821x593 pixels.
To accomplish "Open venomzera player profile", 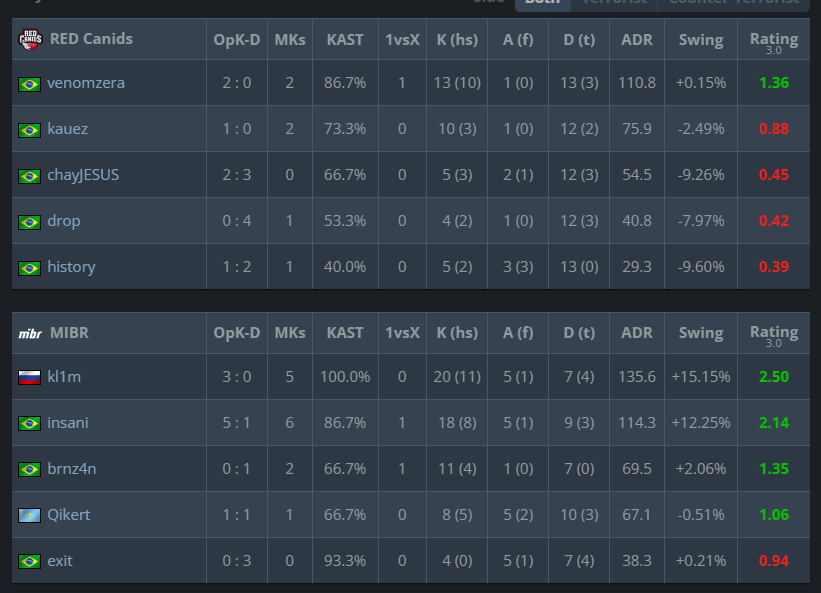I will click(x=86, y=83).
